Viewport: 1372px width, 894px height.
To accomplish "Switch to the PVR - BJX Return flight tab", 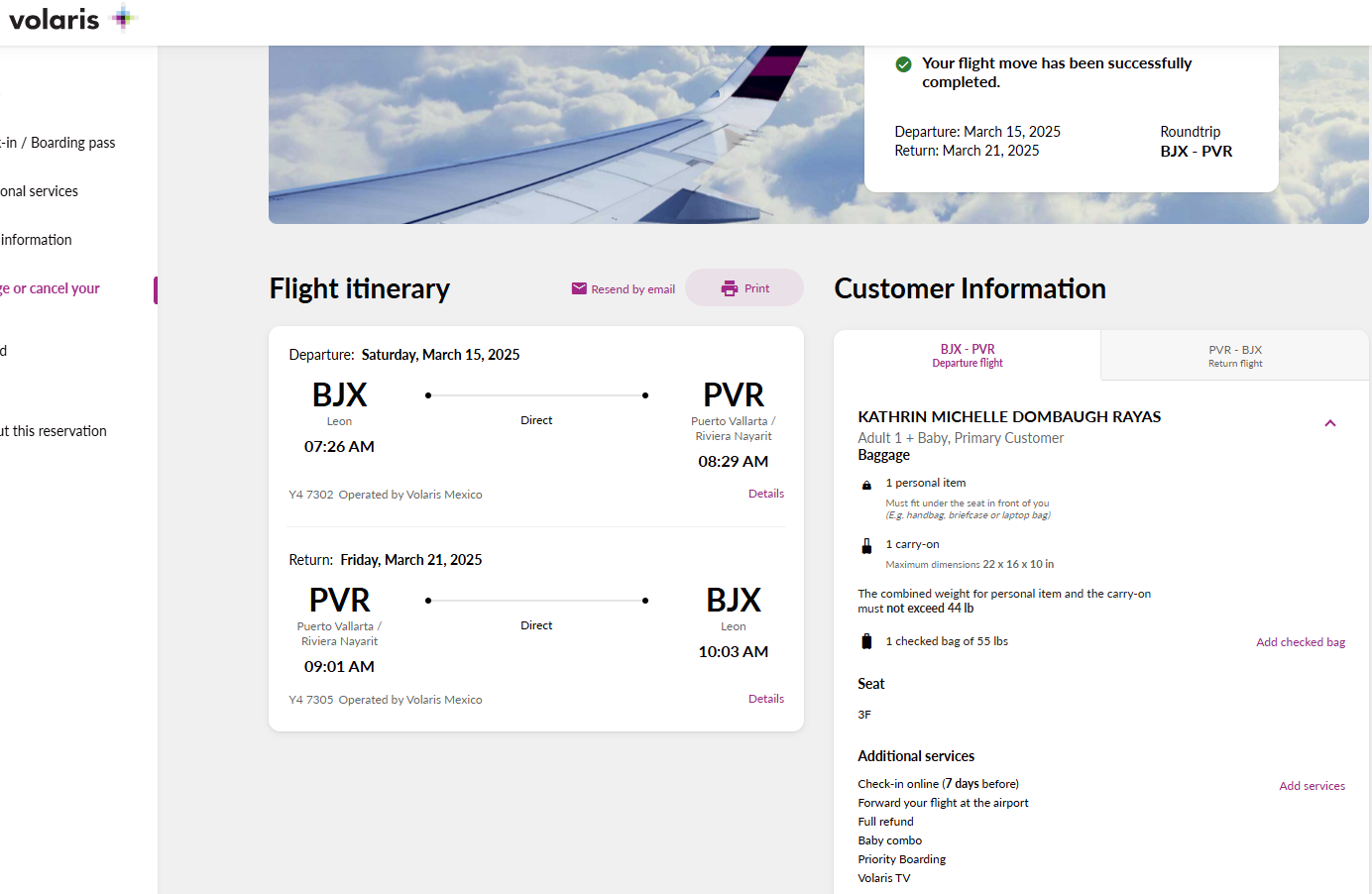I will pyautogui.click(x=1234, y=355).
